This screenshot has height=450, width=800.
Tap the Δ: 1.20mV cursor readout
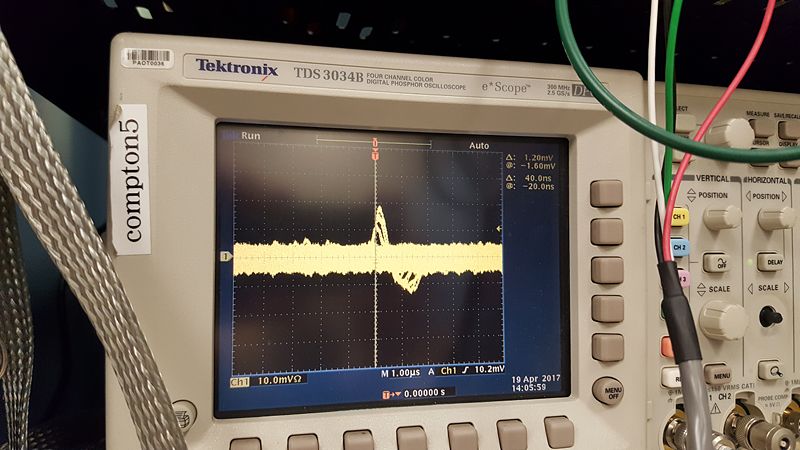[x=531, y=158]
